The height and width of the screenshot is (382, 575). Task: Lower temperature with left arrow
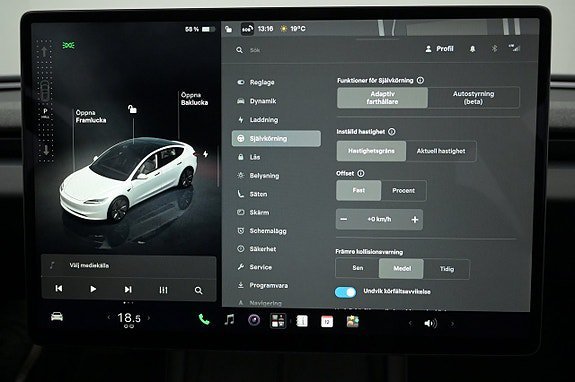(109, 317)
